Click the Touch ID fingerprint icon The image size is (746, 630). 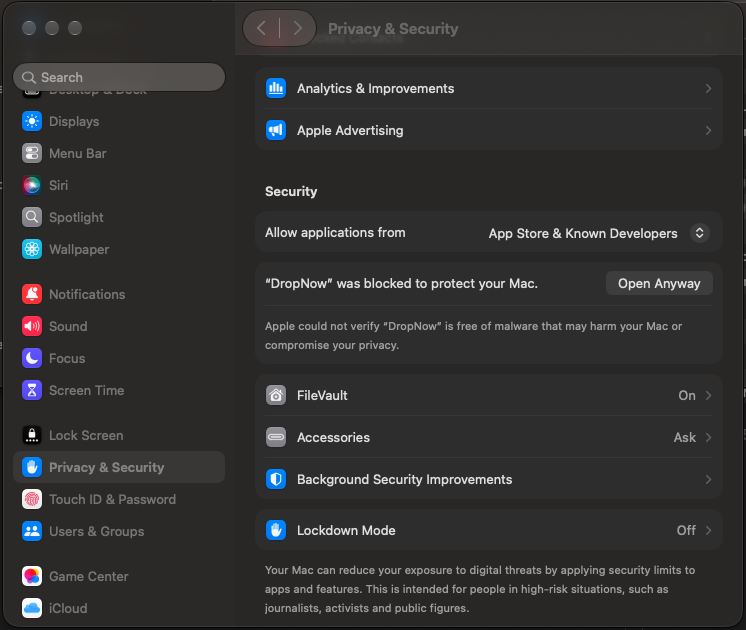pyautogui.click(x=32, y=499)
